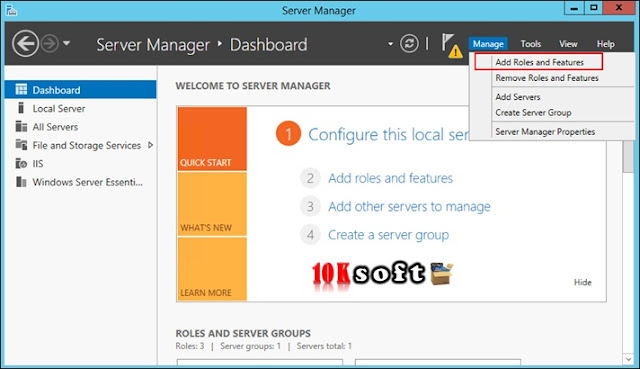Open the notifications flag icon
Viewport: 640px width, 369px height.
tap(451, 45)
